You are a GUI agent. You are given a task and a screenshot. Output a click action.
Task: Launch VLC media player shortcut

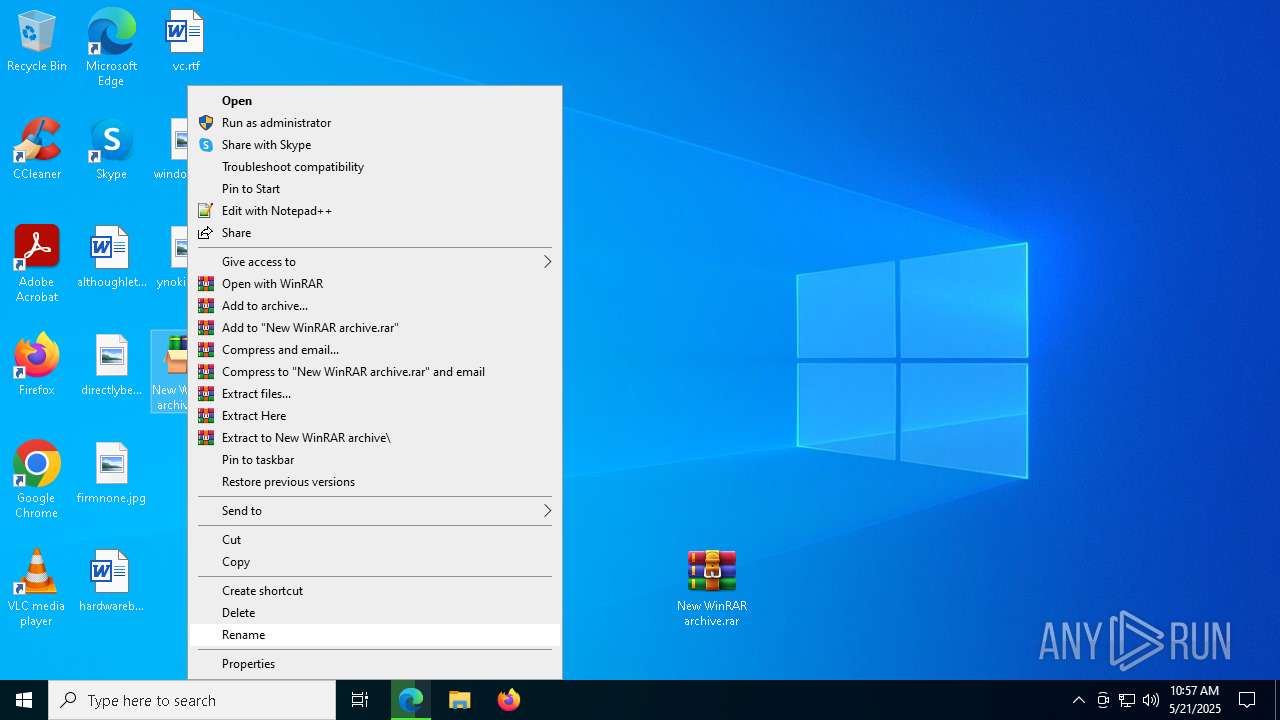coord(37,588)
